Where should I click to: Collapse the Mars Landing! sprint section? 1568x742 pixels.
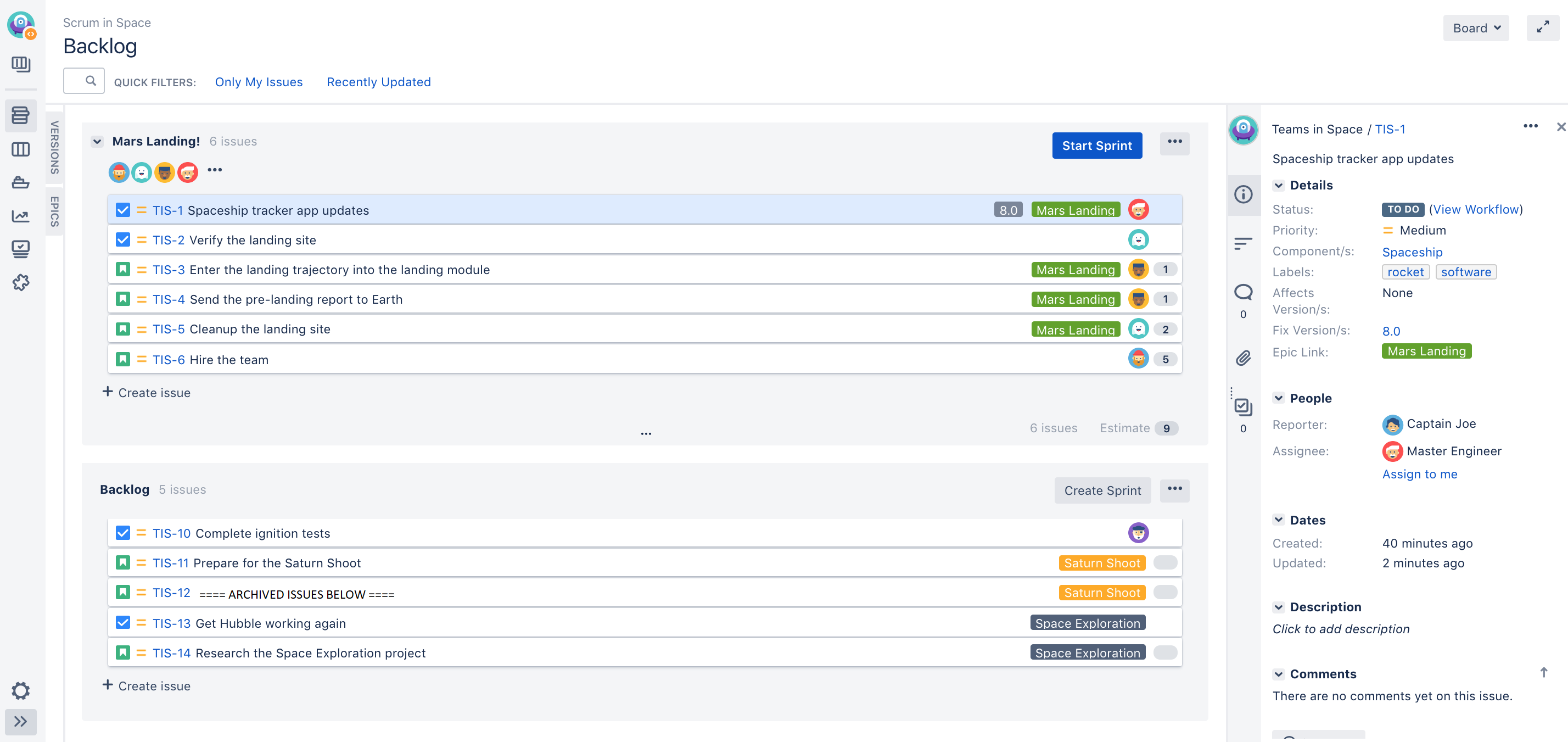point(97,141)
